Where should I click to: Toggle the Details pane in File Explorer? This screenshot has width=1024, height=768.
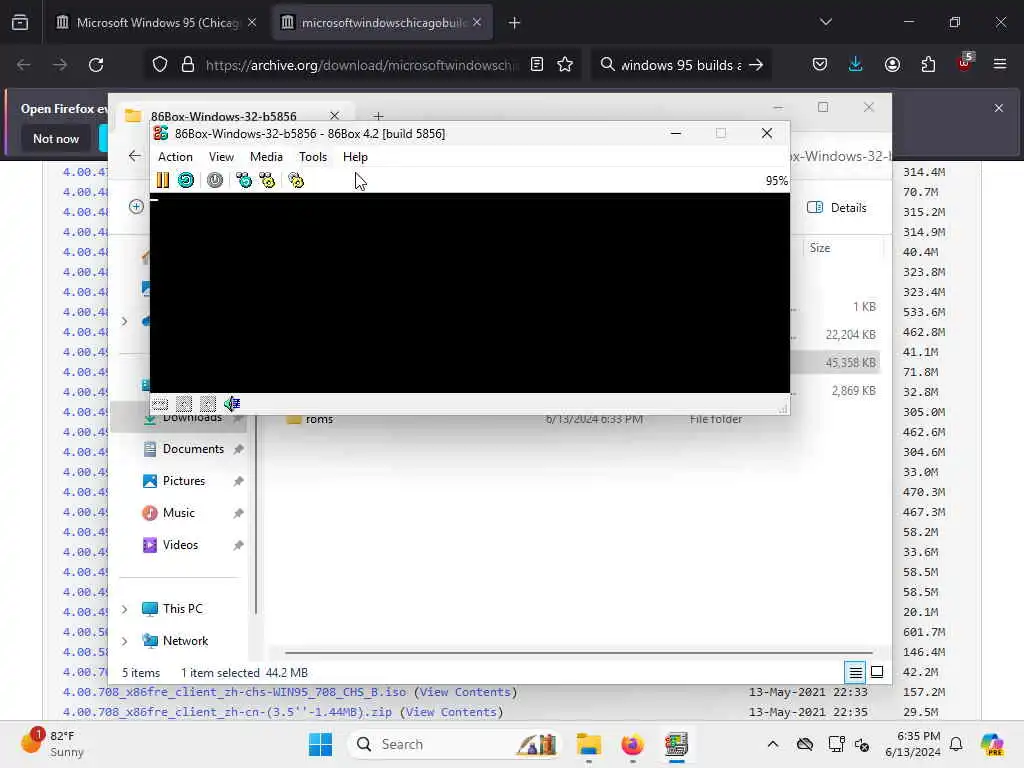[x=837, y=208]
